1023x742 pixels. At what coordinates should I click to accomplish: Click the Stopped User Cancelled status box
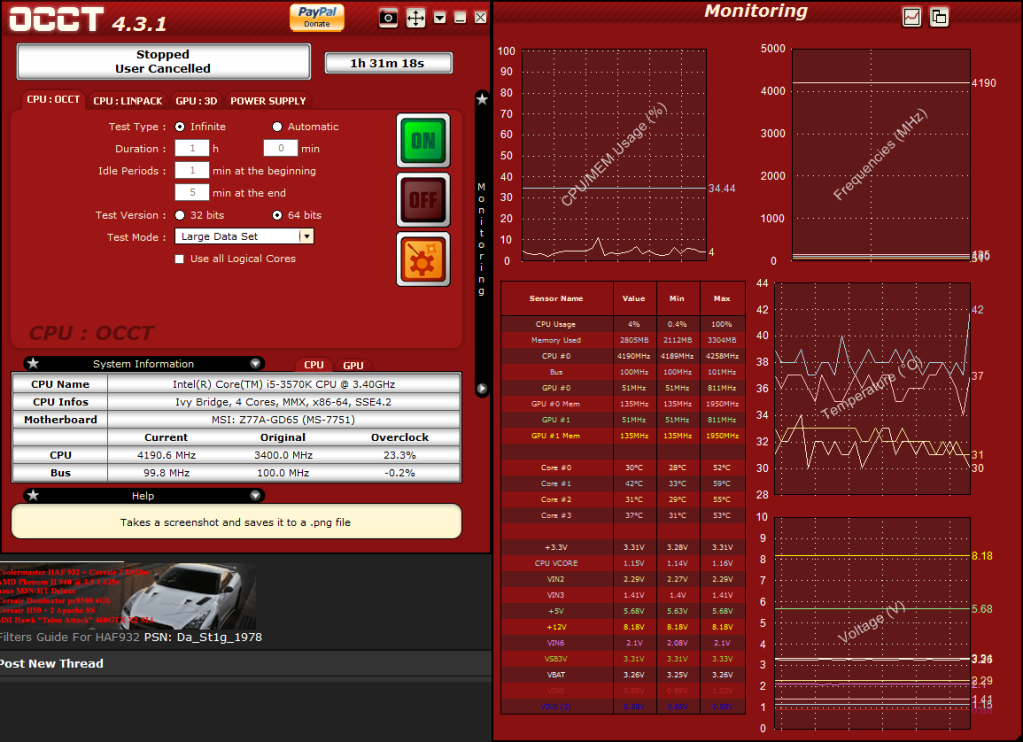[x=163, y=61]
